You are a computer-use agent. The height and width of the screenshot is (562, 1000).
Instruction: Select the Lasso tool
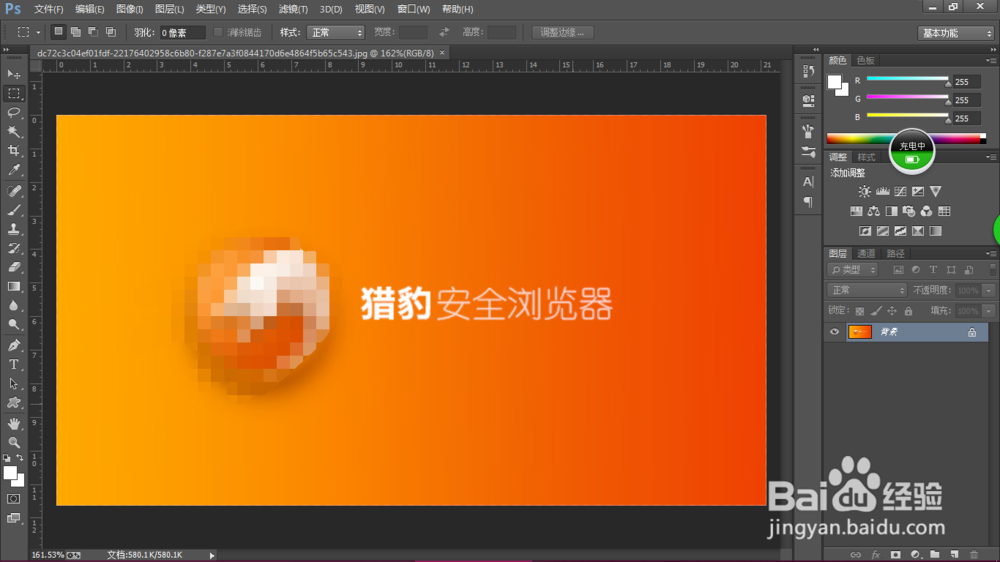click(x=13, y=113)
